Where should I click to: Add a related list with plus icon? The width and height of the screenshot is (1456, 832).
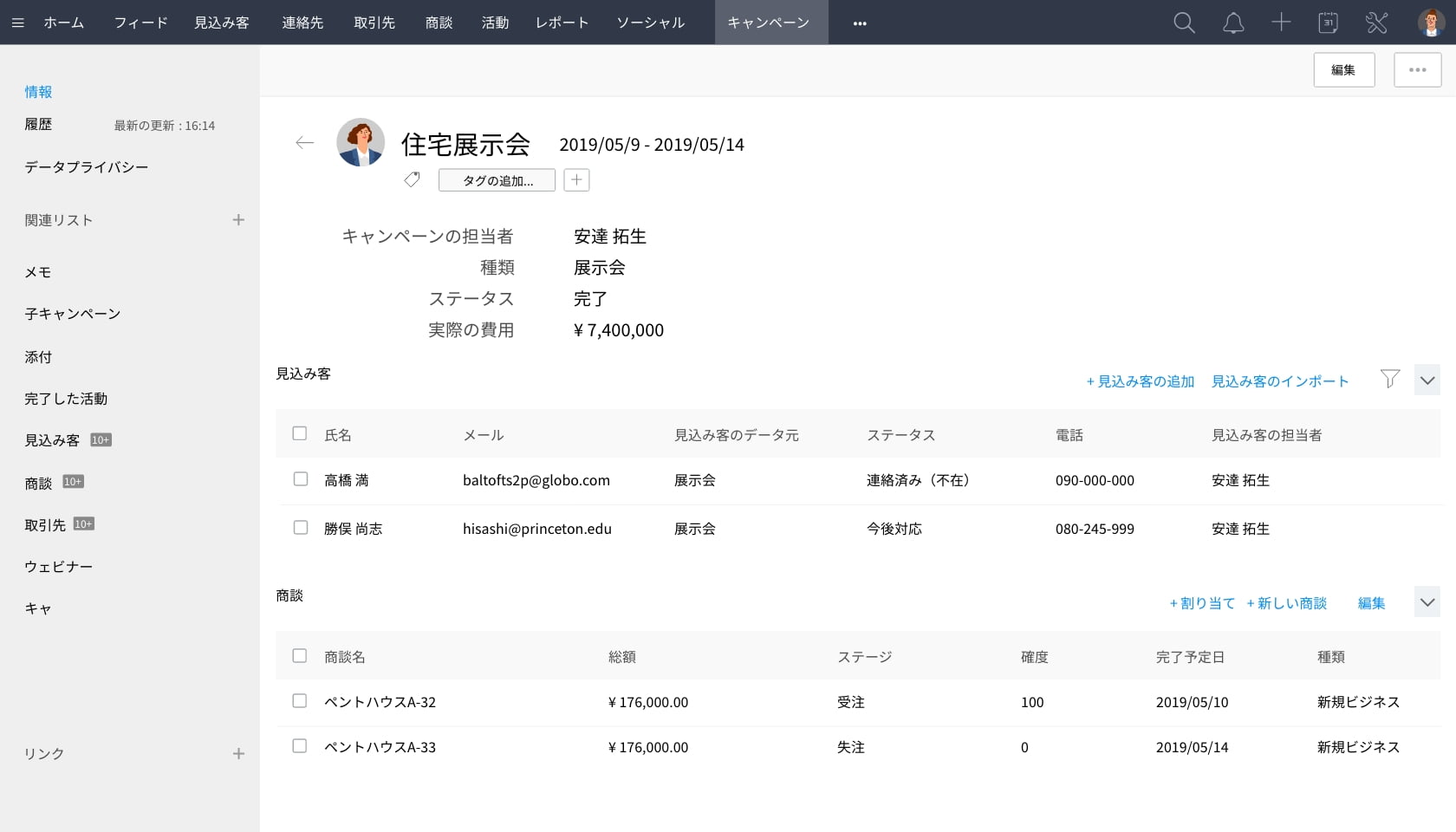238,220
